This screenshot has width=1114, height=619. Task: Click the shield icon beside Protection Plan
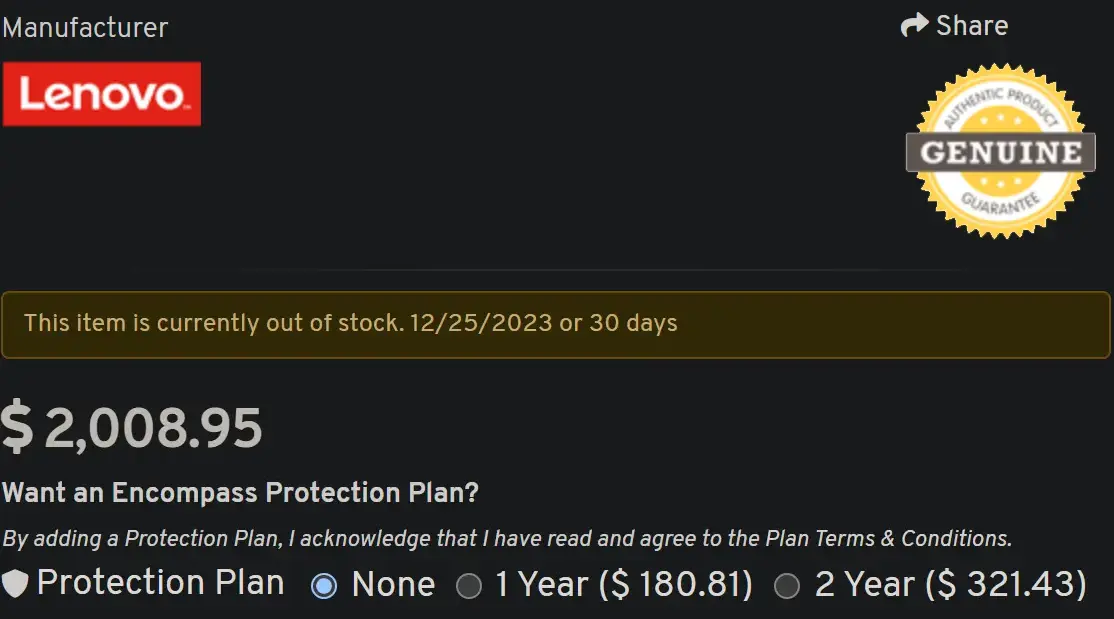point(15,584)
